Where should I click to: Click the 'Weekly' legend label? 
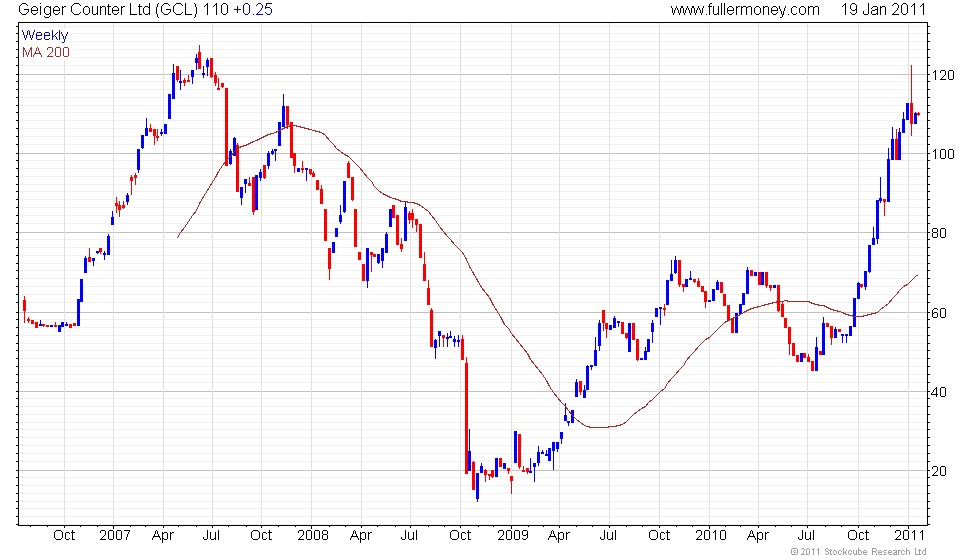pyautogui.click(x=45, y=36)
